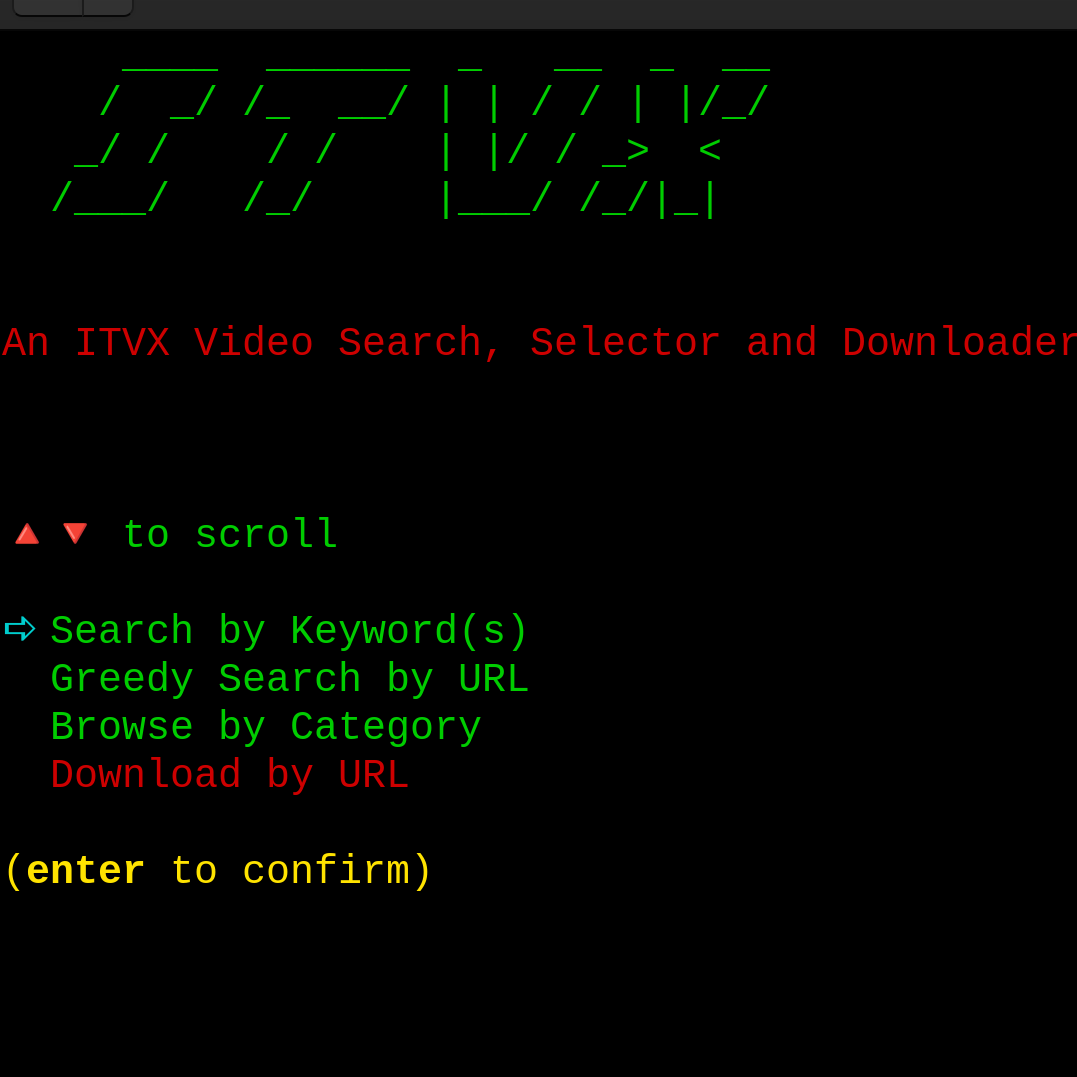Click the word Downloader in the subtitle
Image resolution: width=1077 pixels, height=1077 pixels.
[x=959, y=343]
